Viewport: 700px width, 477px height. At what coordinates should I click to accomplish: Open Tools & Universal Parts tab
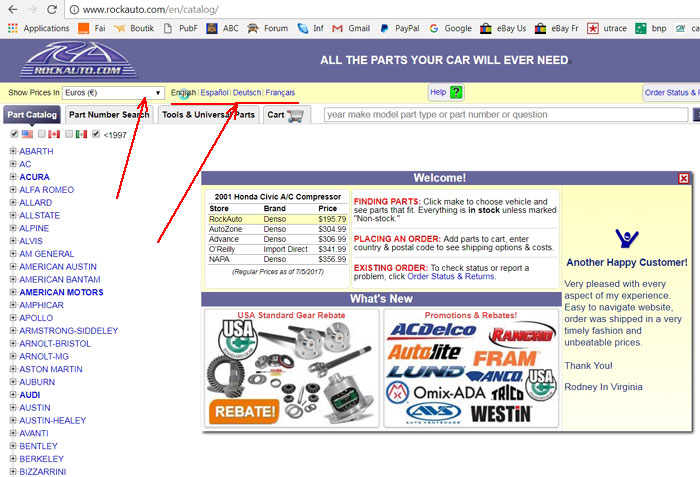[x=208, y=115]
